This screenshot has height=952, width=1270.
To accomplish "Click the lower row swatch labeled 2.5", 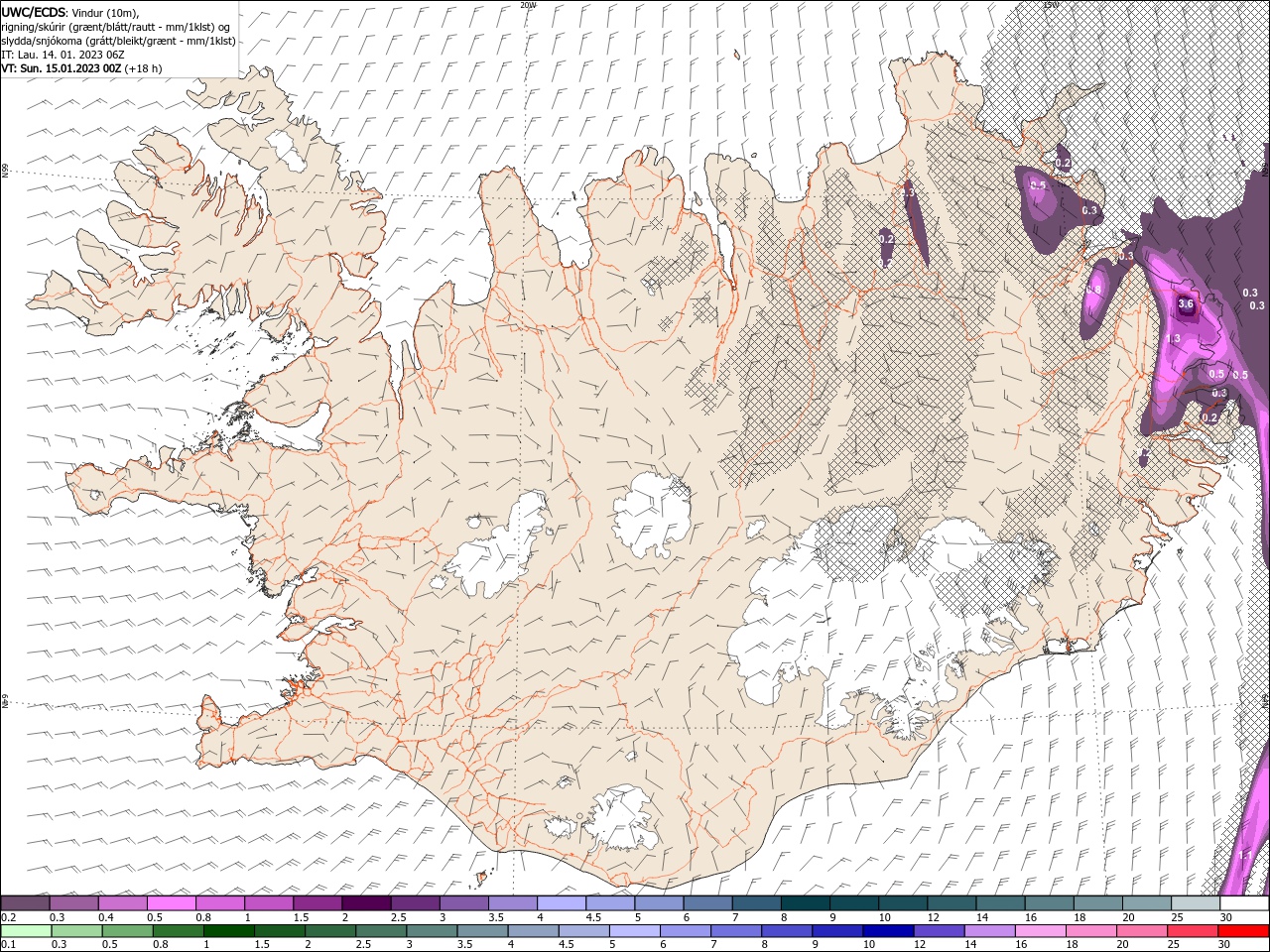I will point(382,931).
